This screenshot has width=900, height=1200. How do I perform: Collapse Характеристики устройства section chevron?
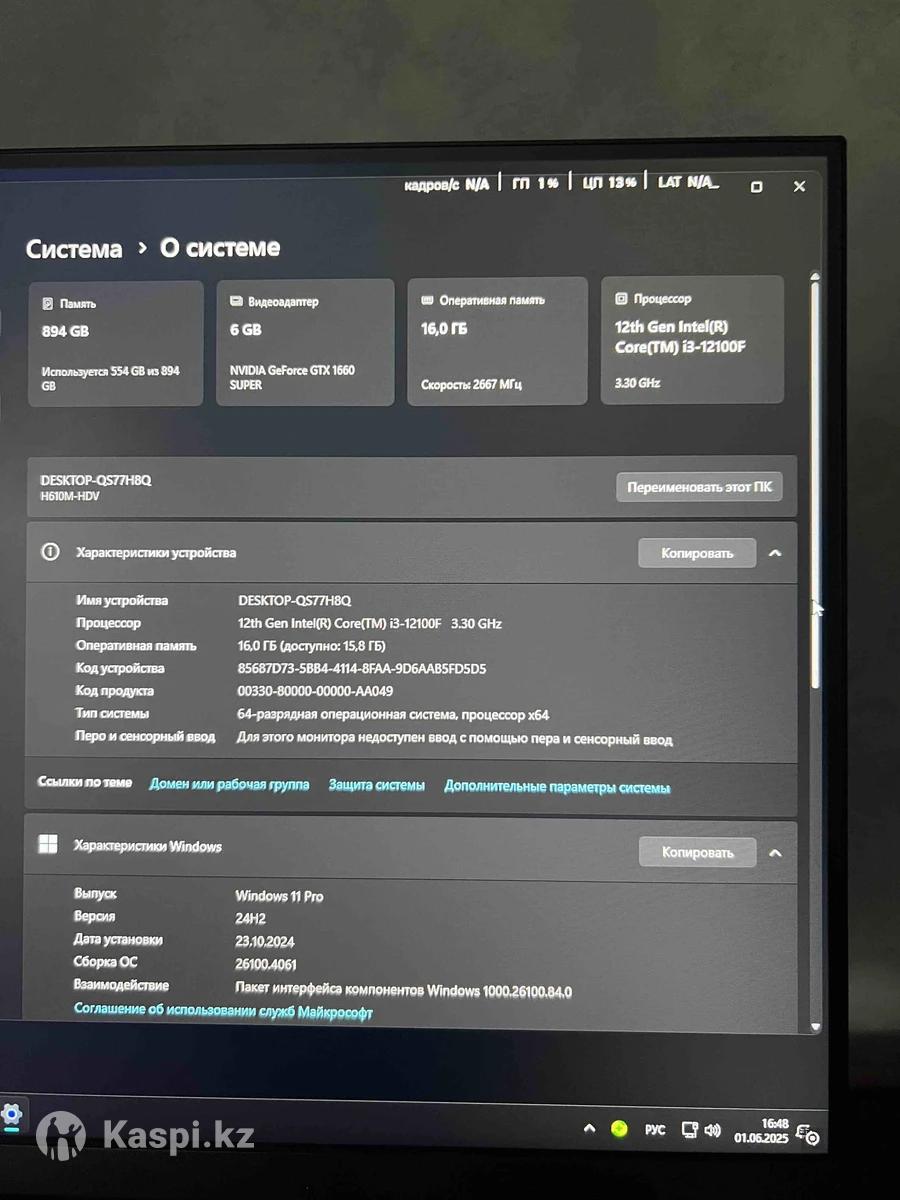tap(775, 553)
